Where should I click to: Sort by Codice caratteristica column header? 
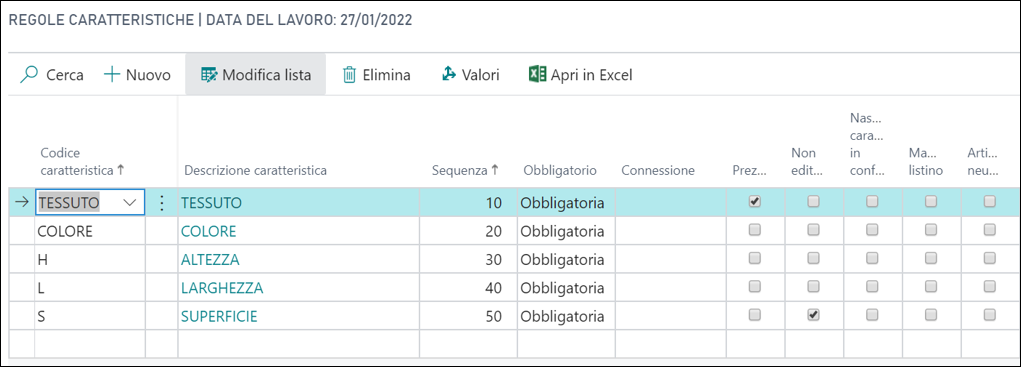(x=83, y=161)
